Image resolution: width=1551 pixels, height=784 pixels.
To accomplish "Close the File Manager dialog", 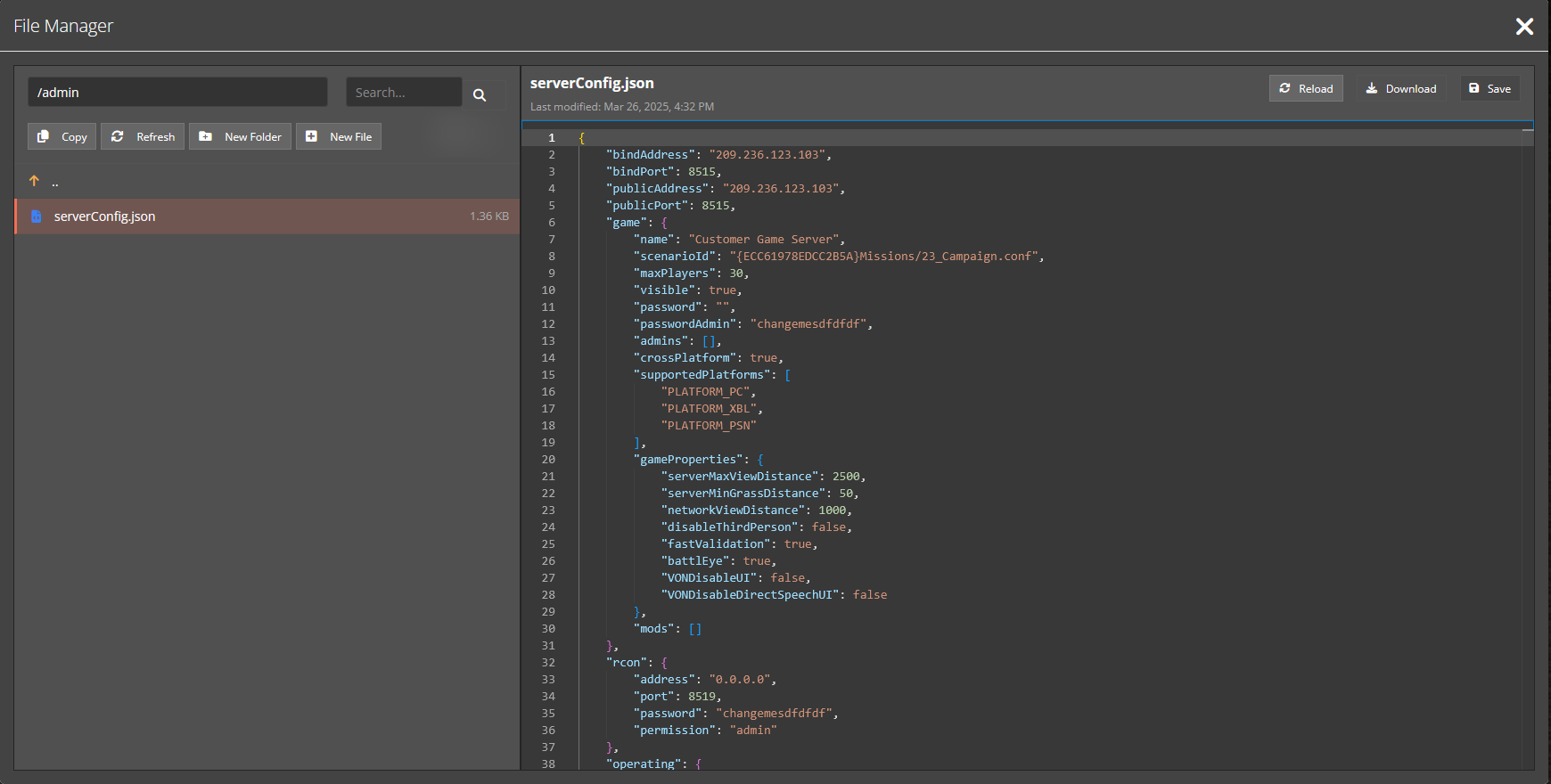I will coord(1524,27).
